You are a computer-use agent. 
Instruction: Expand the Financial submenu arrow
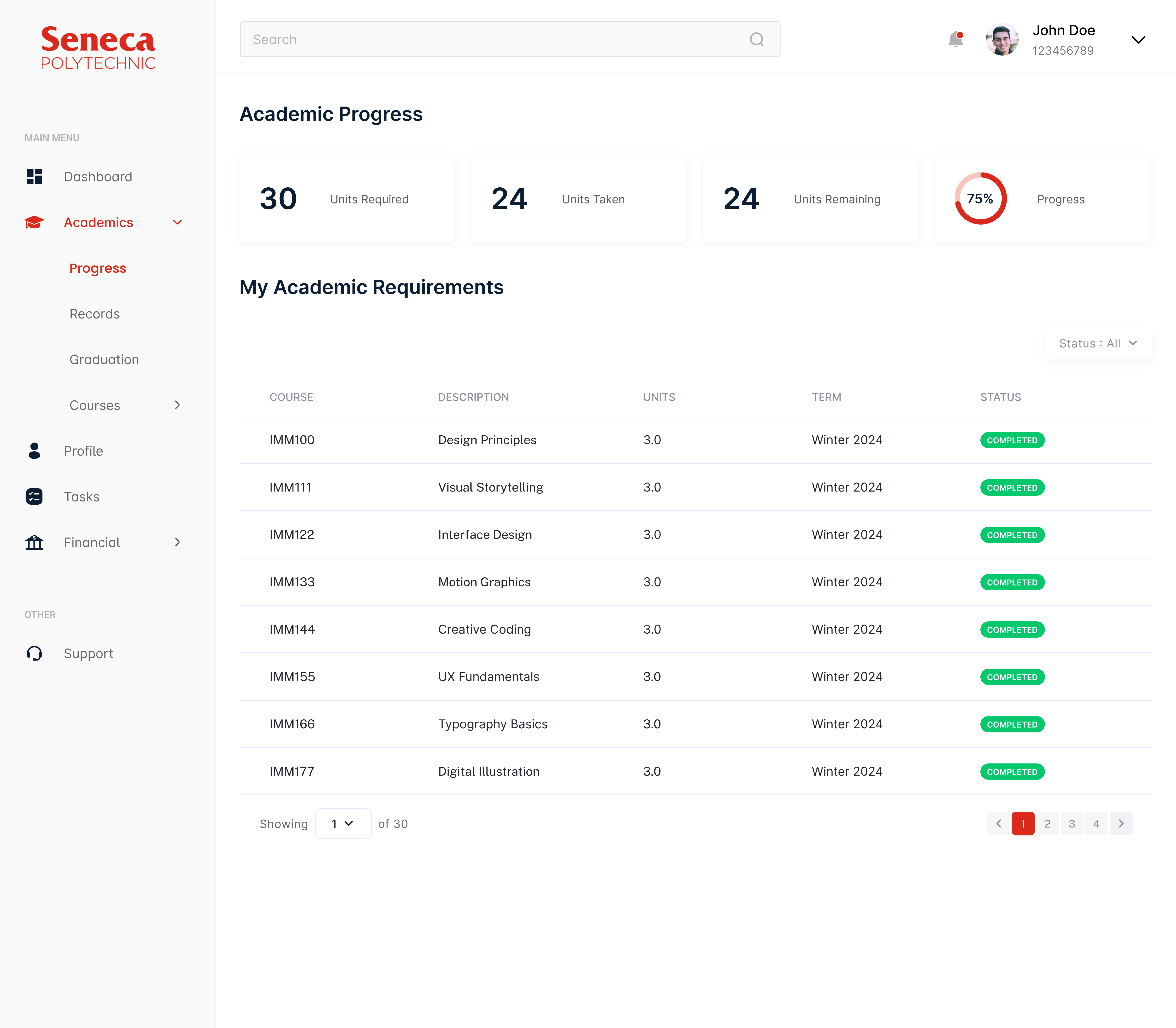(177, 542)
